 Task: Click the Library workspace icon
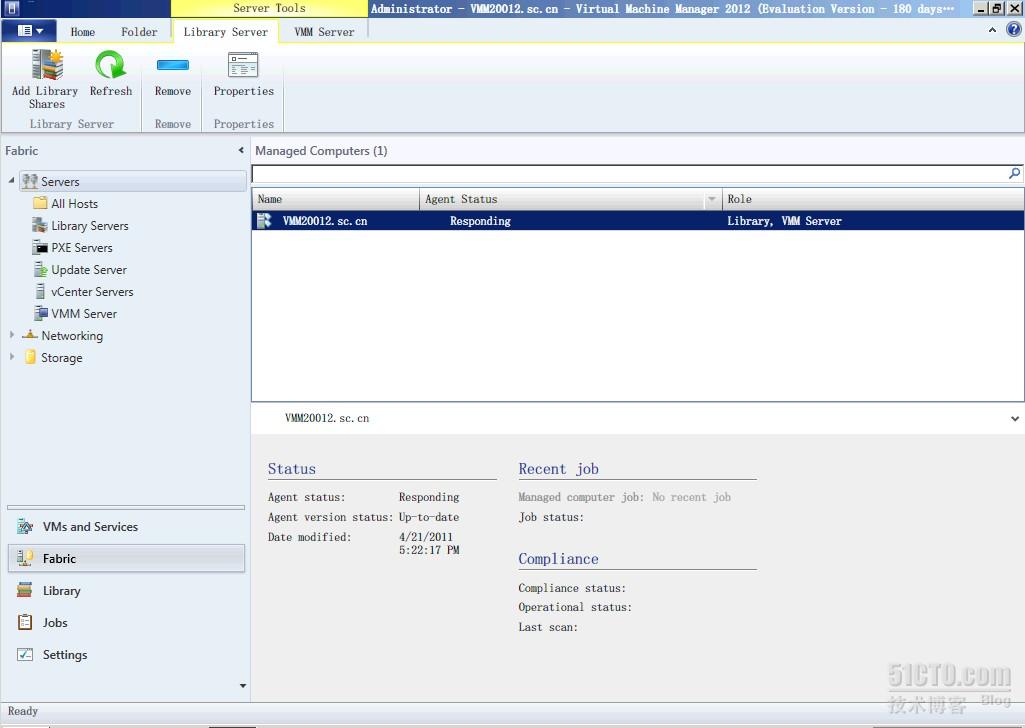click(25, 590)
